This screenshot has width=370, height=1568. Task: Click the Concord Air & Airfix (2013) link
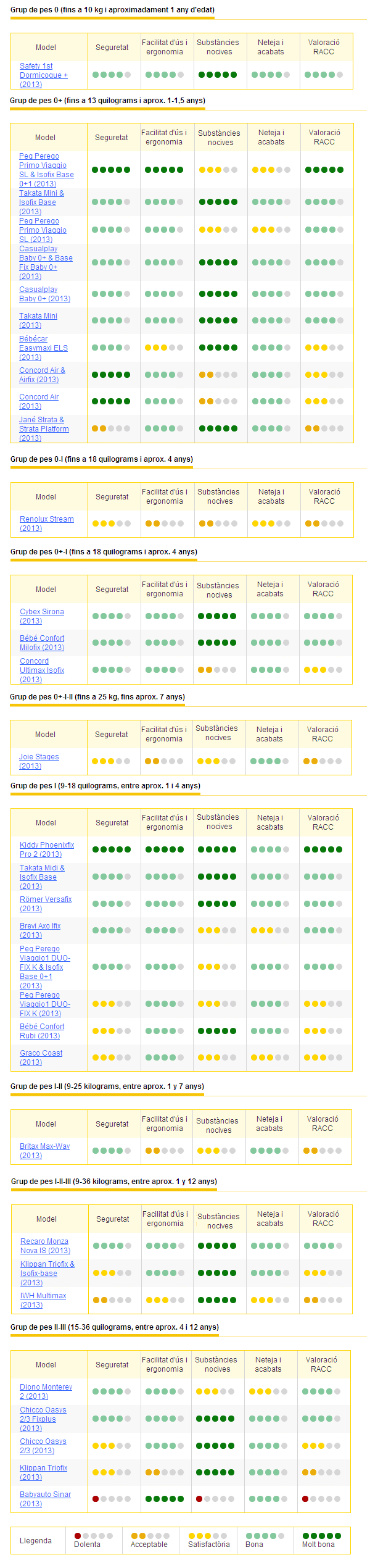click(x=42, y=375)
